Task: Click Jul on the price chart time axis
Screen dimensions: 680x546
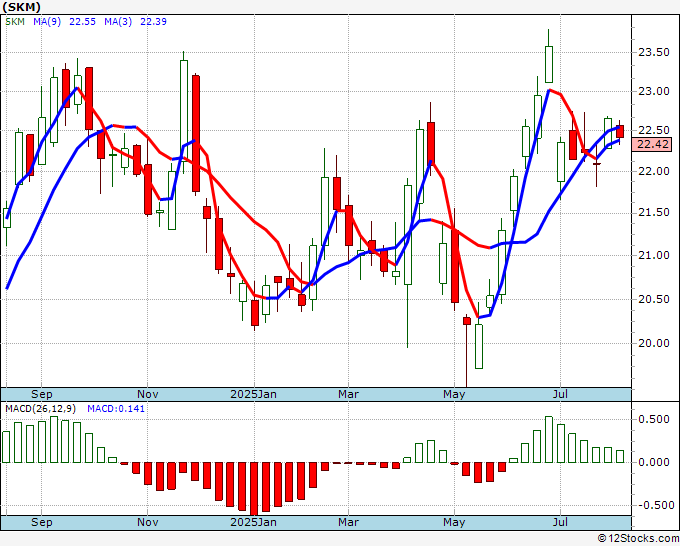Action: tap(560, 394)
